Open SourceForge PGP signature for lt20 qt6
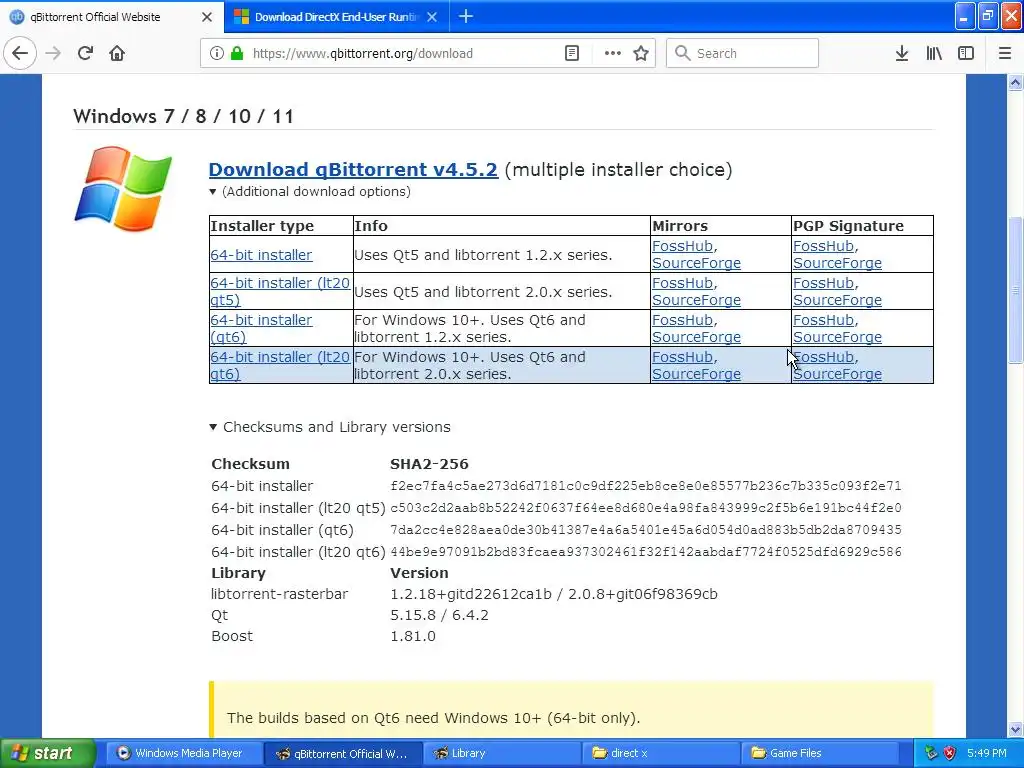1024x768 pixels. pyautogui.click(x=837, y=374)
